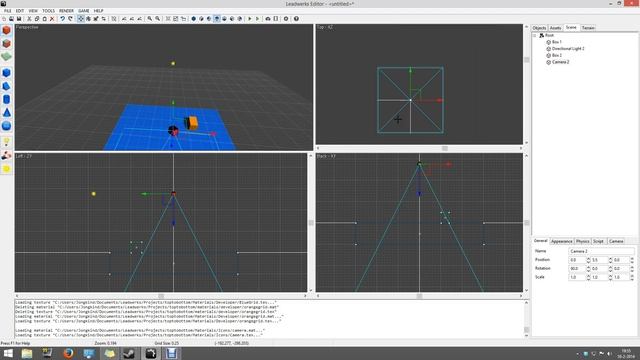The image size is (640, 360).
Task: Select the orange box primitive tool
Action: pyautogui.click(x=6, y=30)
